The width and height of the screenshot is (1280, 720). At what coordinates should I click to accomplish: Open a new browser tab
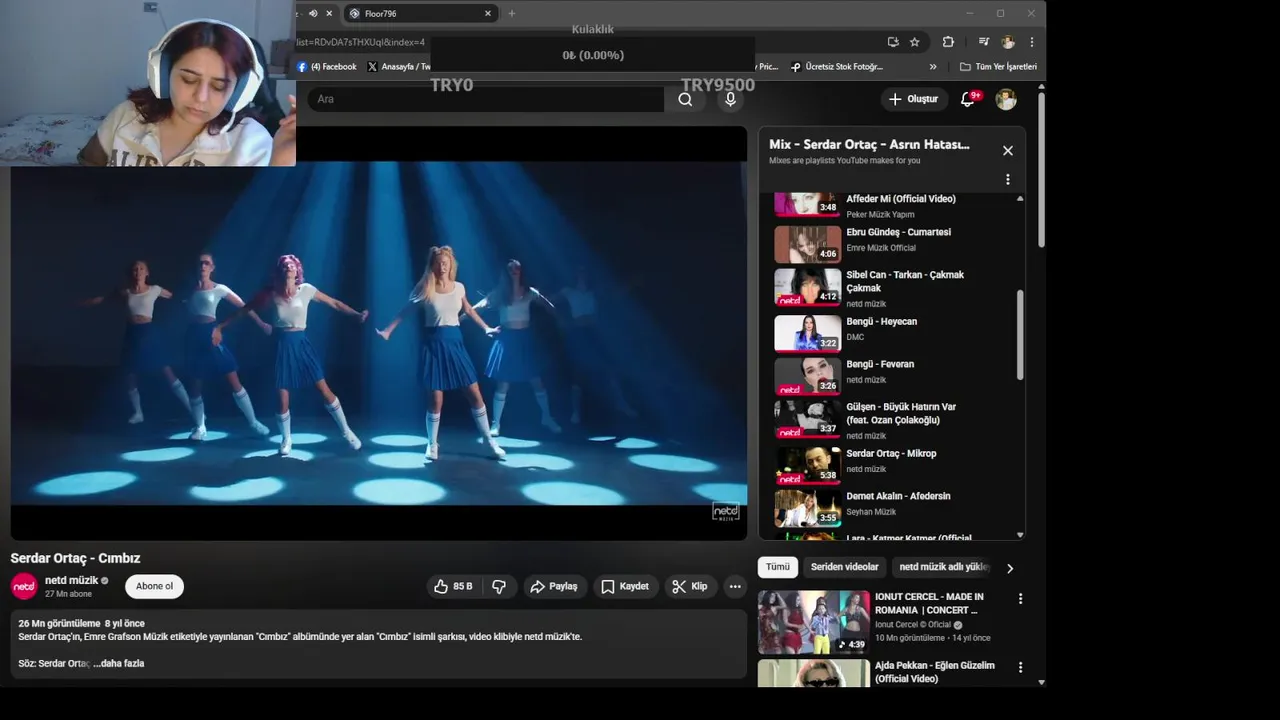coord(512,14)
